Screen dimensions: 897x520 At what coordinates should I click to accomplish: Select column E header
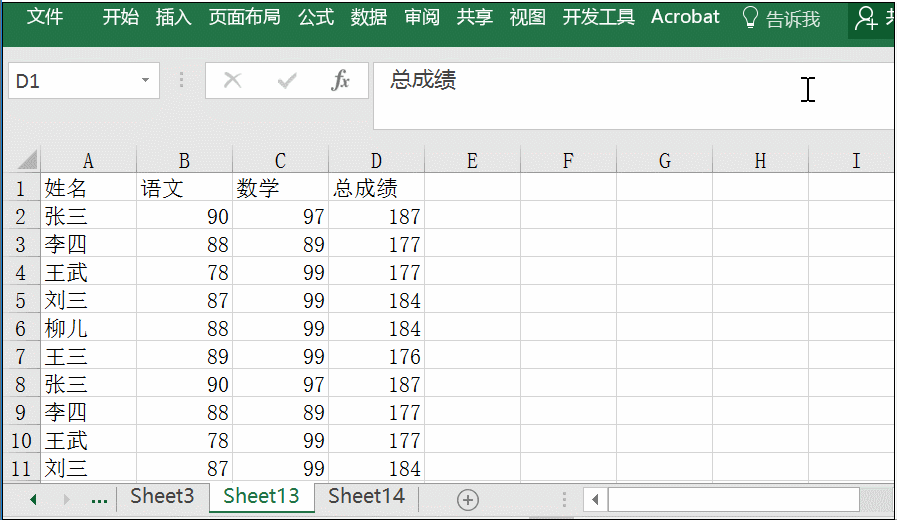[x=472, y=161]
